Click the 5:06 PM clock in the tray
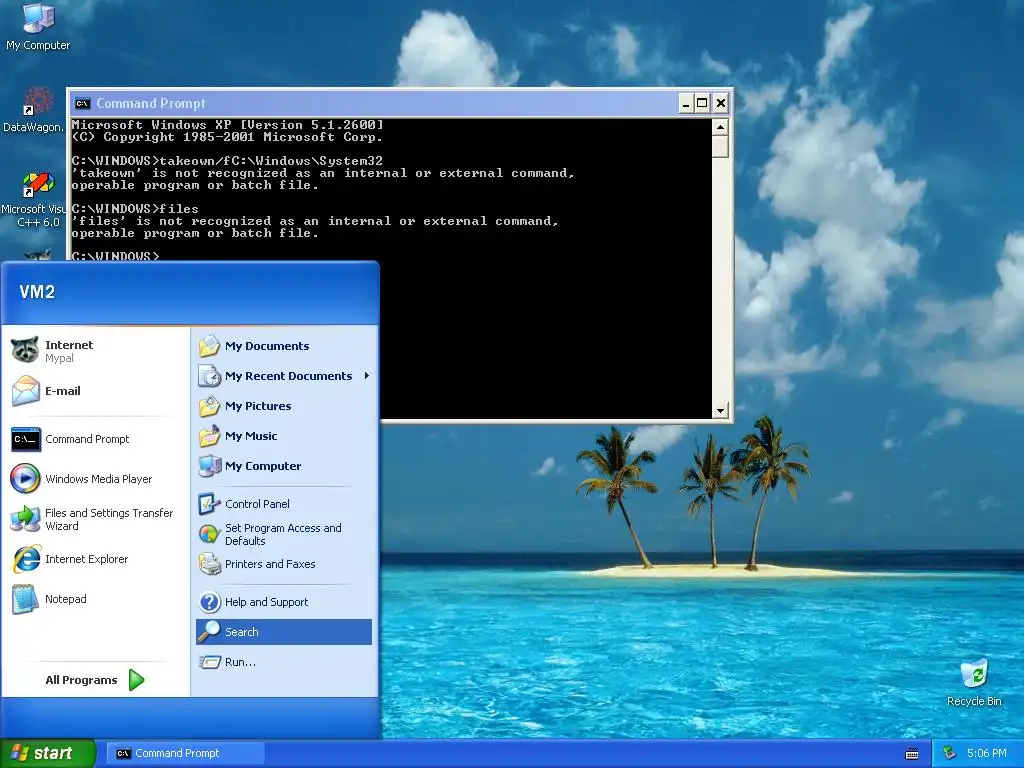The image size is (1024, 768). click(986, 753)
